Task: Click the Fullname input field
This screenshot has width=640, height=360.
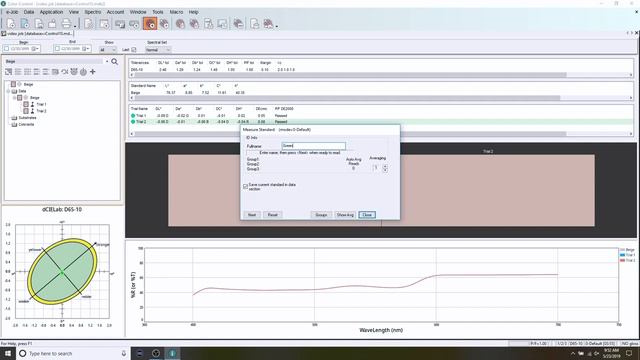Action: click(313, 146)
